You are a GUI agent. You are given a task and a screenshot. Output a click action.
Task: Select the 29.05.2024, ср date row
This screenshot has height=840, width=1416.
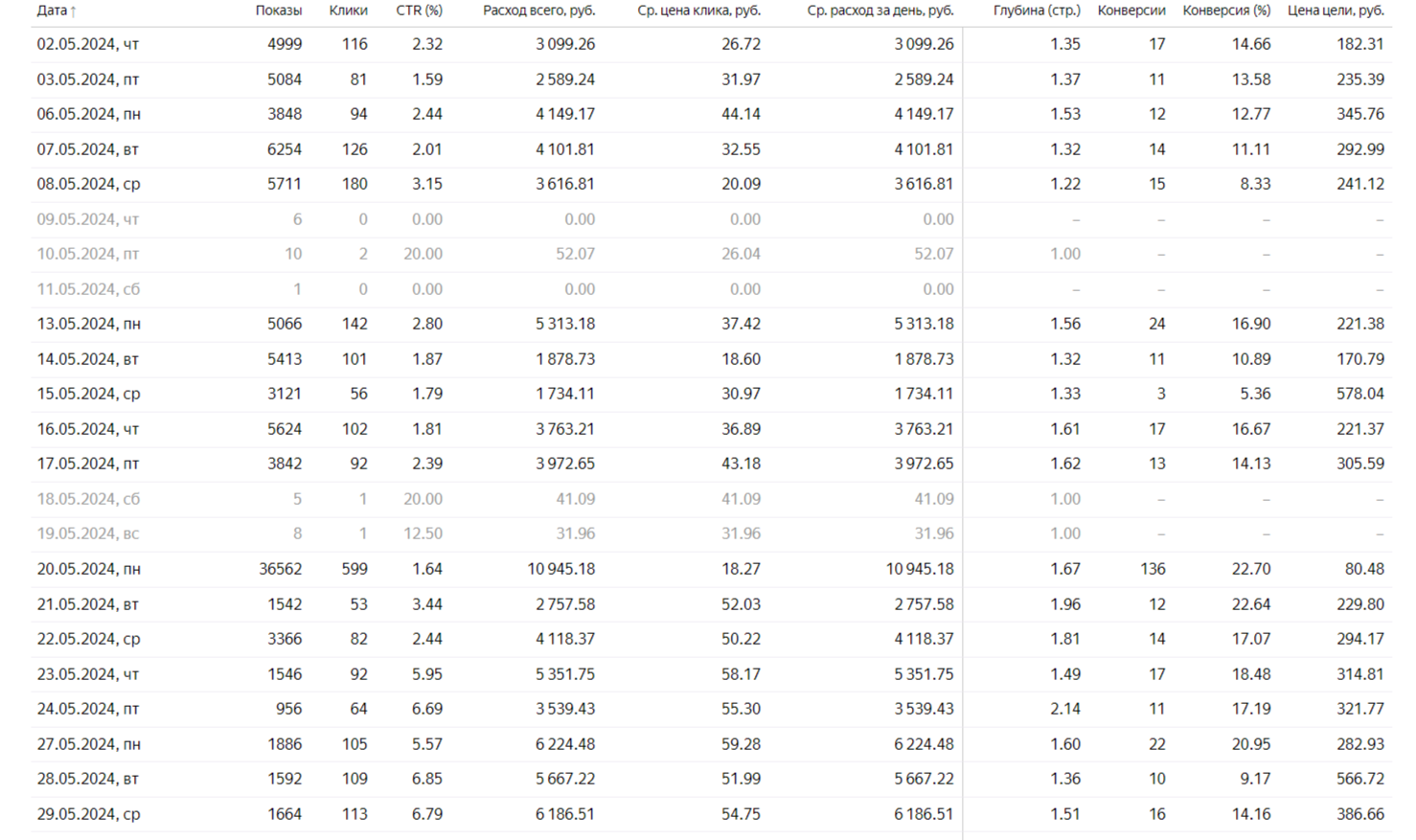pyautogui.click(x=711, y=814)
